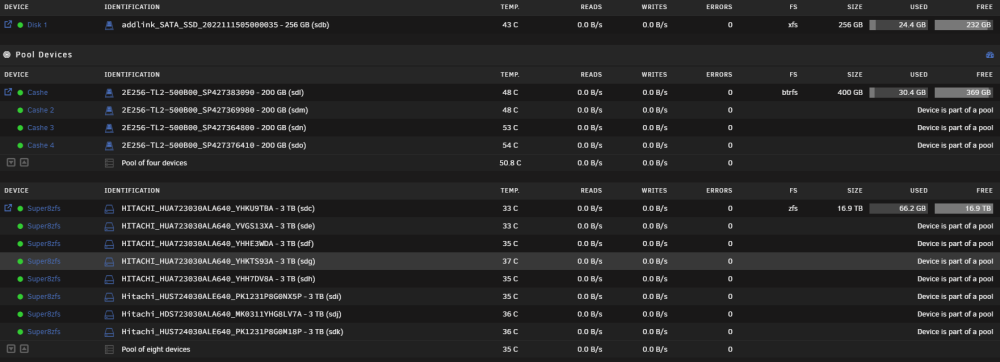Open the Disk 1 device link
This screenshot has height=362, width=1000.
click(37, 25)
